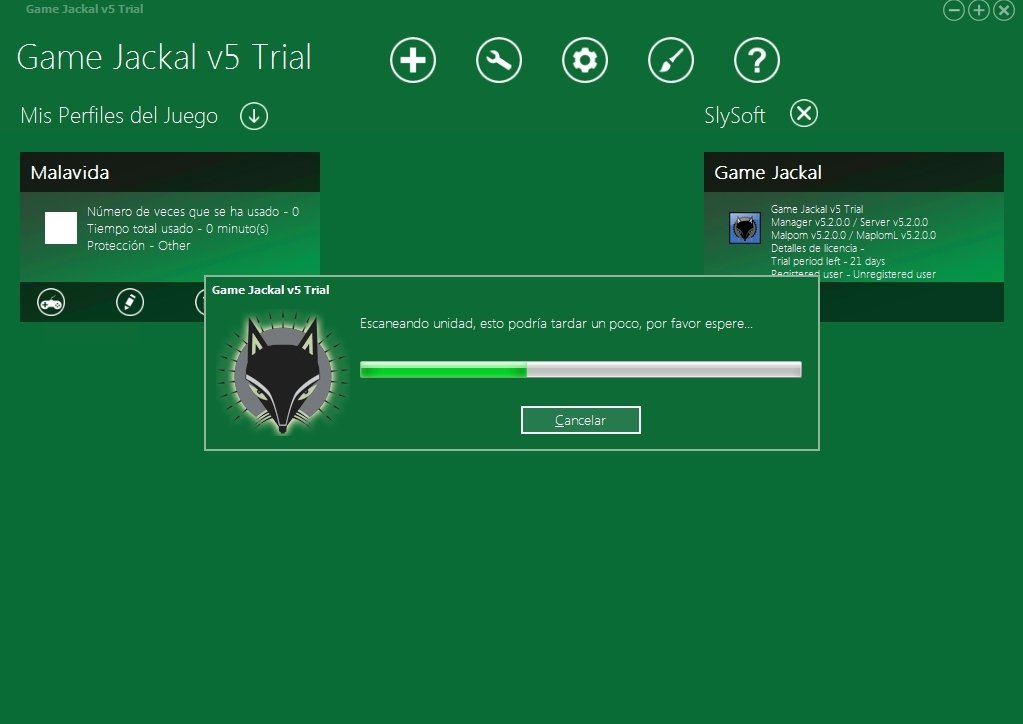This screenshot has width=1023, height=724.
Task: Maximize the Game Jackal window
Action: click(x=979, y=10)
